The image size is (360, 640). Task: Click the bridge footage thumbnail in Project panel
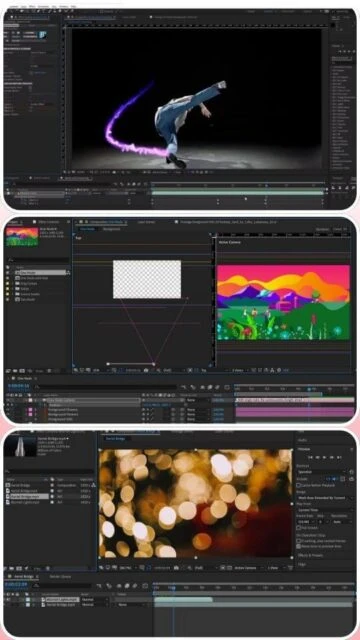click(x=19, y=446)
